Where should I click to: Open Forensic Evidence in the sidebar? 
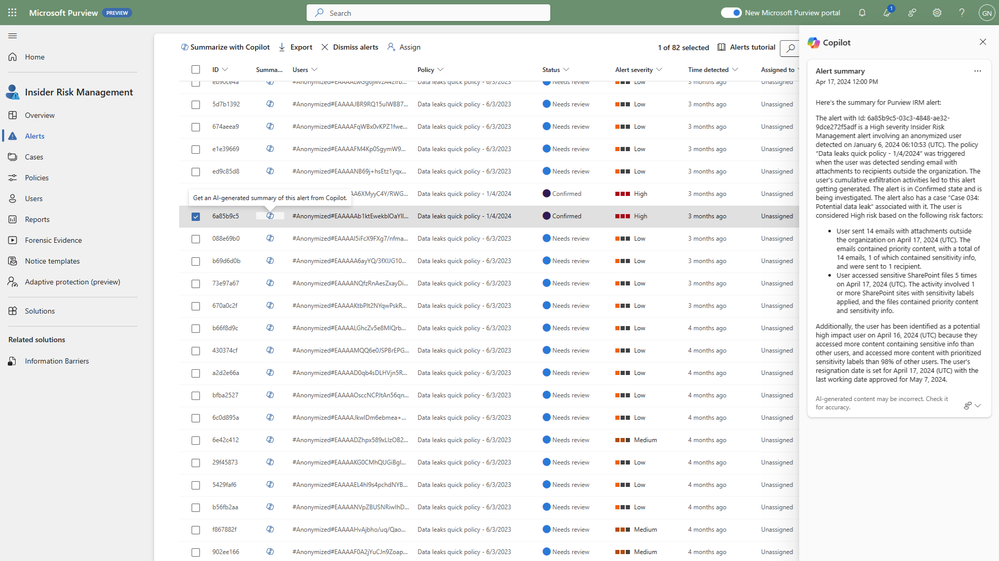click(x=53, y=240)
